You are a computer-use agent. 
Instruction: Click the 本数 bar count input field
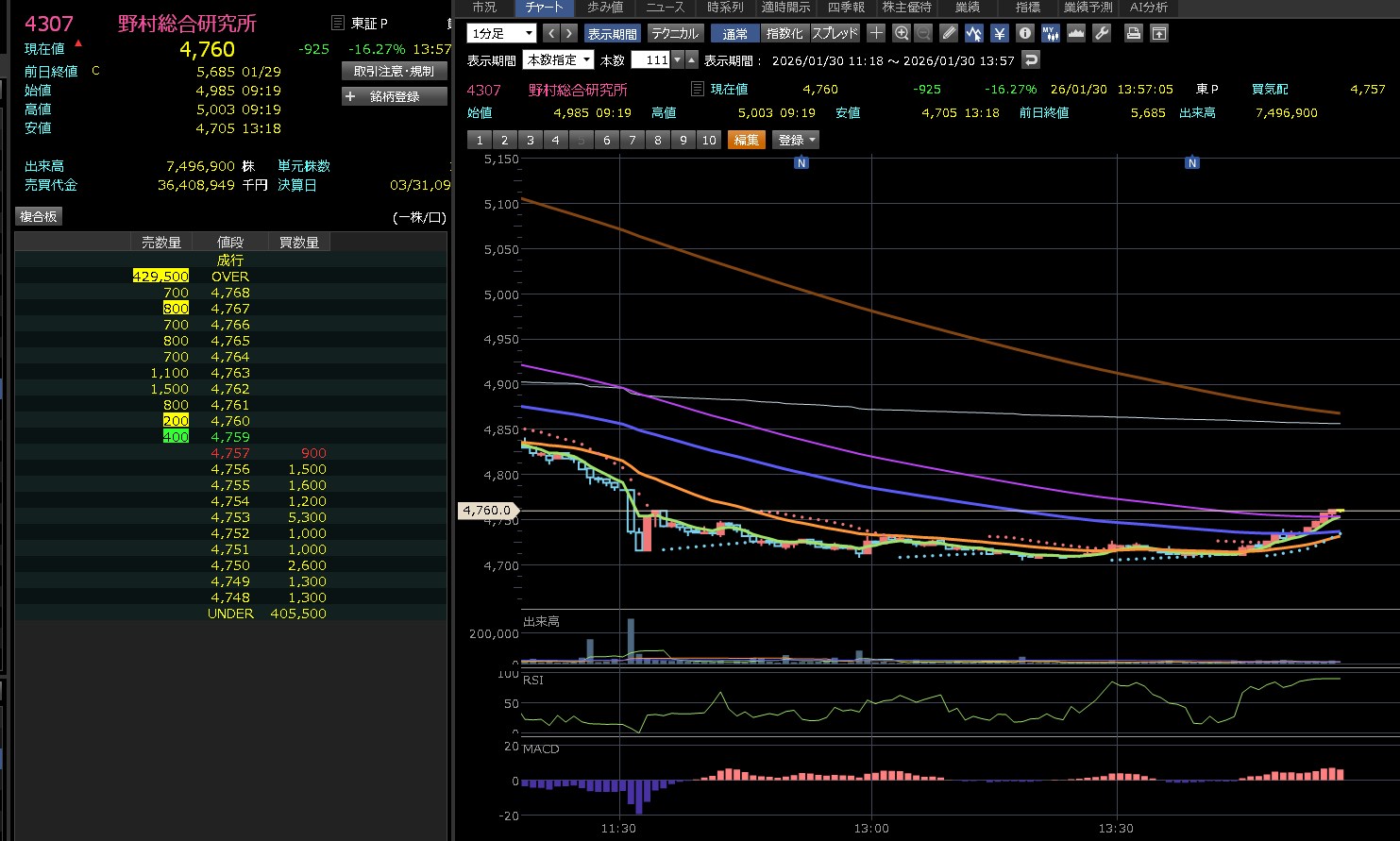tap(650, 59)
